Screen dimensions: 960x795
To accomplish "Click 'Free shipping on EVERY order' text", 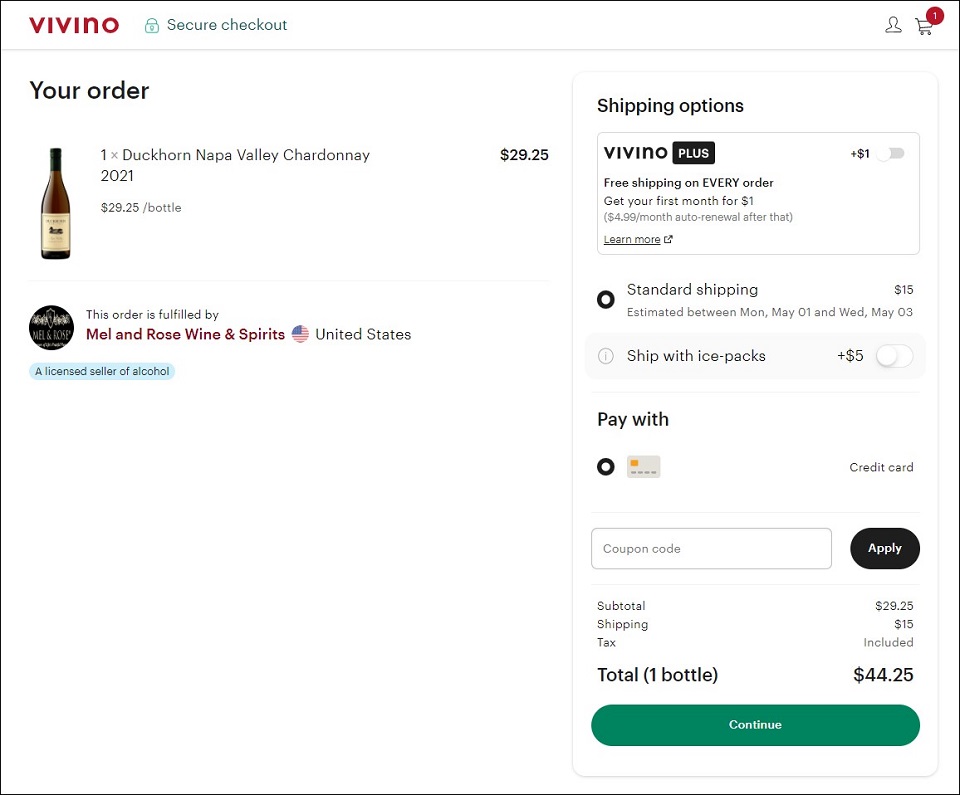I will coord(688,183).
